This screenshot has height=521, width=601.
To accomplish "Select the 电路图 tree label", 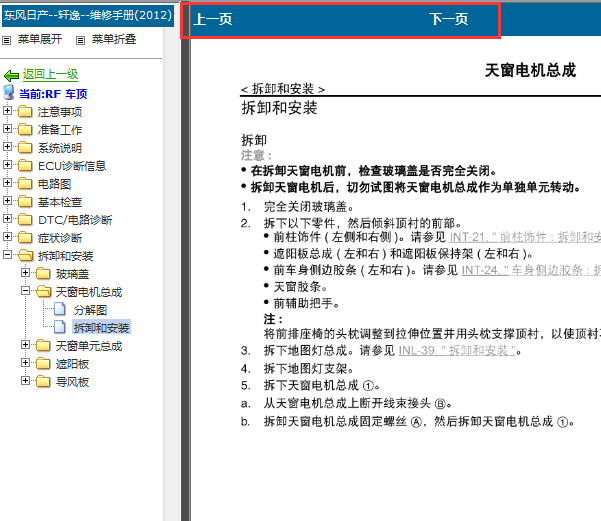I will click(x=54, y=184).
